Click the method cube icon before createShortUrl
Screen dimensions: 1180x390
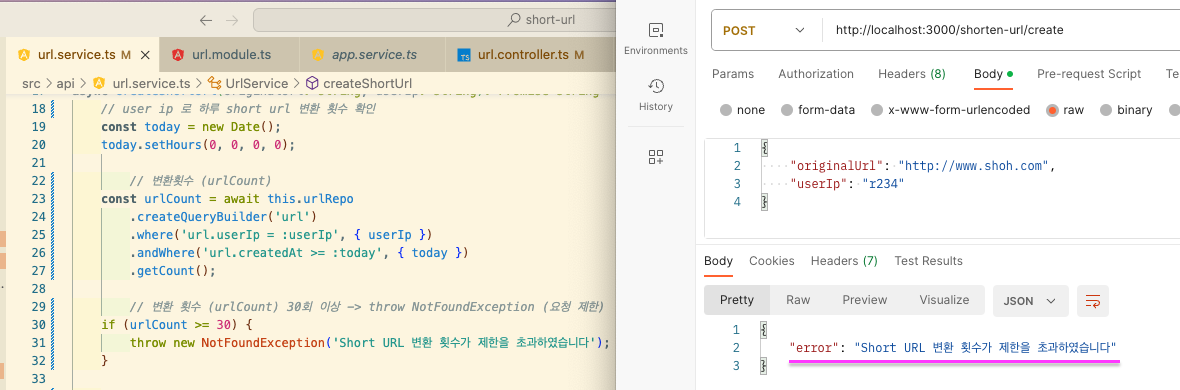coord(312,83)
